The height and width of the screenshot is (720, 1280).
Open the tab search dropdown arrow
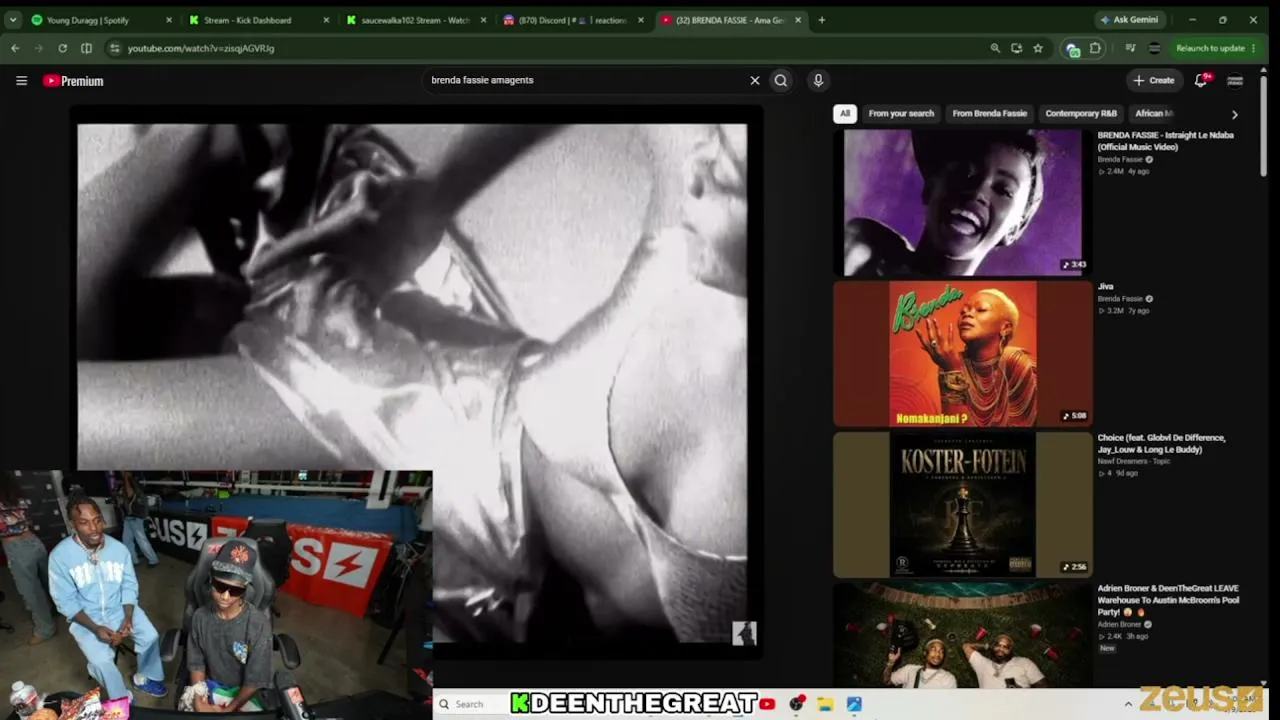pos(13,20)
